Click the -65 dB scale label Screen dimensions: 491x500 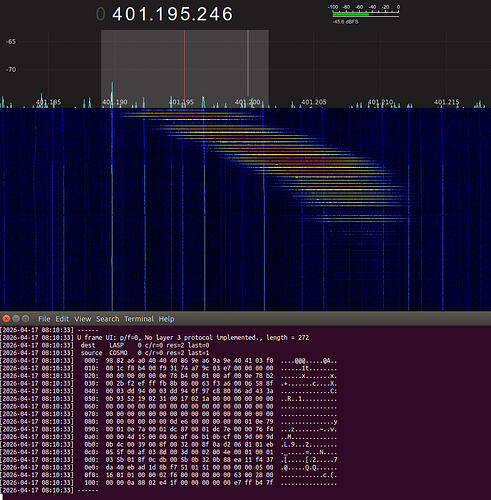pyautogui.click(x=11, y=42)
